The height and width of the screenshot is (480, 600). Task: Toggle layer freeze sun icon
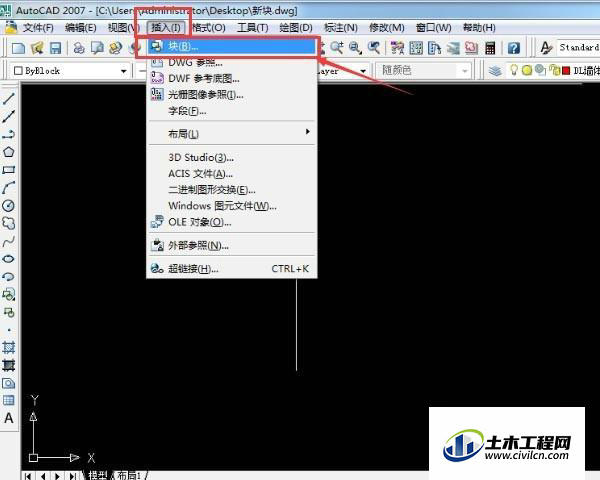tap(527, 70)
